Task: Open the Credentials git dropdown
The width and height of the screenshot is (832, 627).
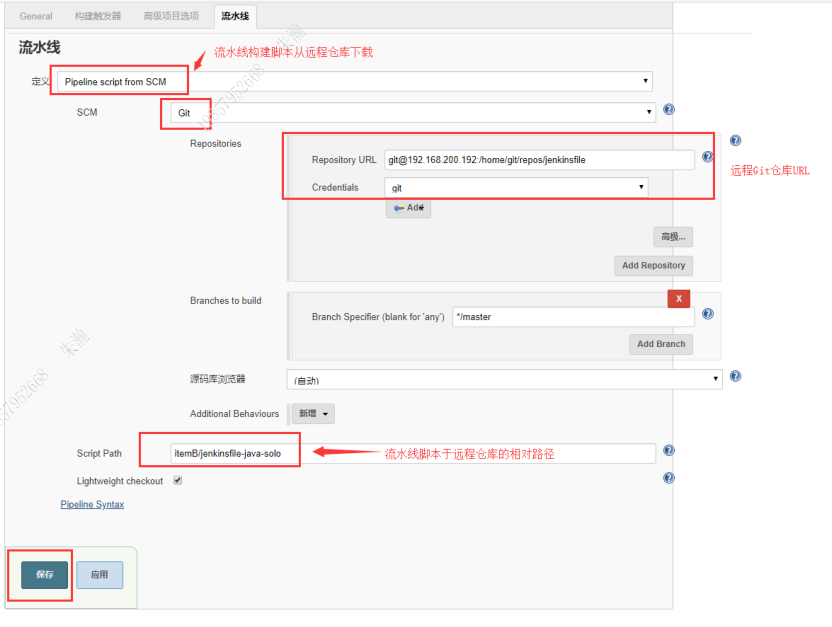Action: (x=516, y=187)
